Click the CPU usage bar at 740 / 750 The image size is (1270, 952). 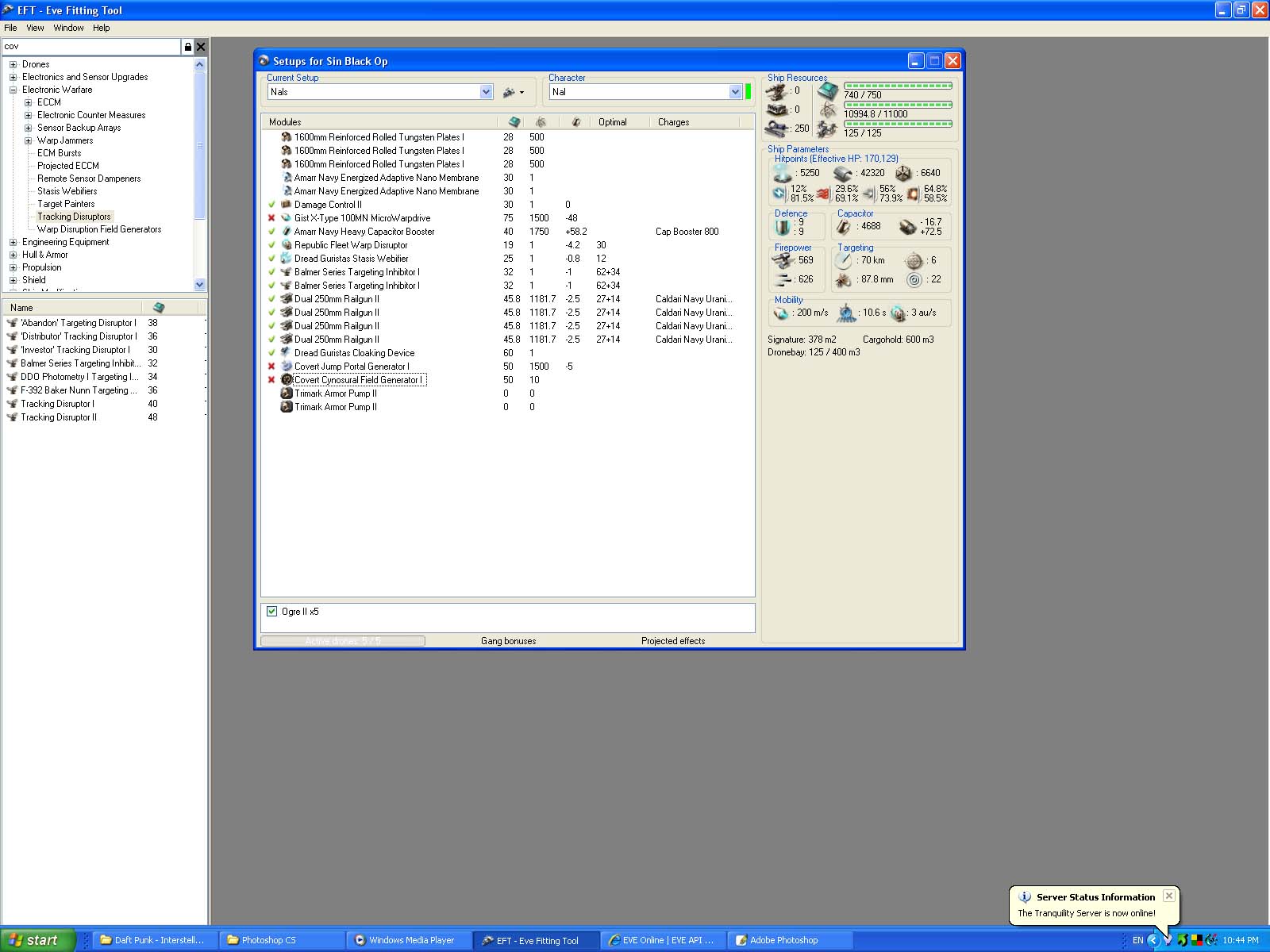click(898, 86)
